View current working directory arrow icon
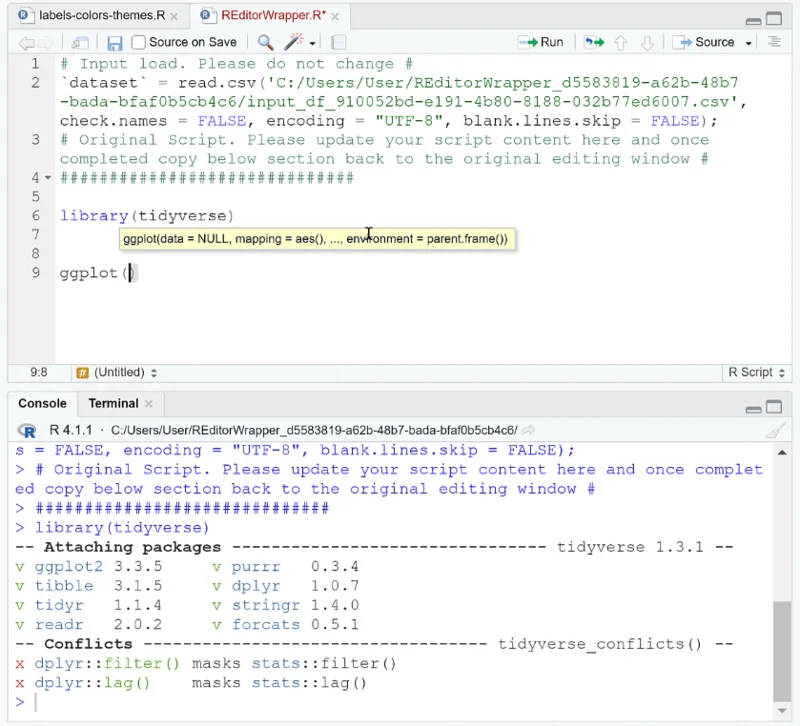800x726 pixels. (529, 430)
